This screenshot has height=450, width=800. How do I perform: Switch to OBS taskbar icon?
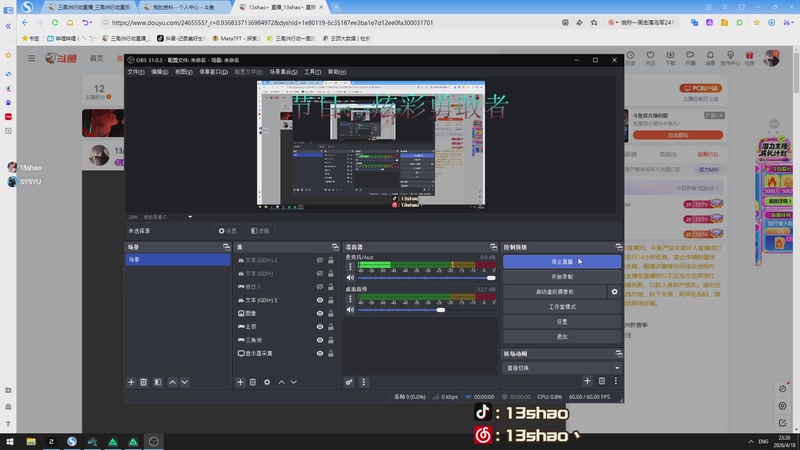pos(154,442)
